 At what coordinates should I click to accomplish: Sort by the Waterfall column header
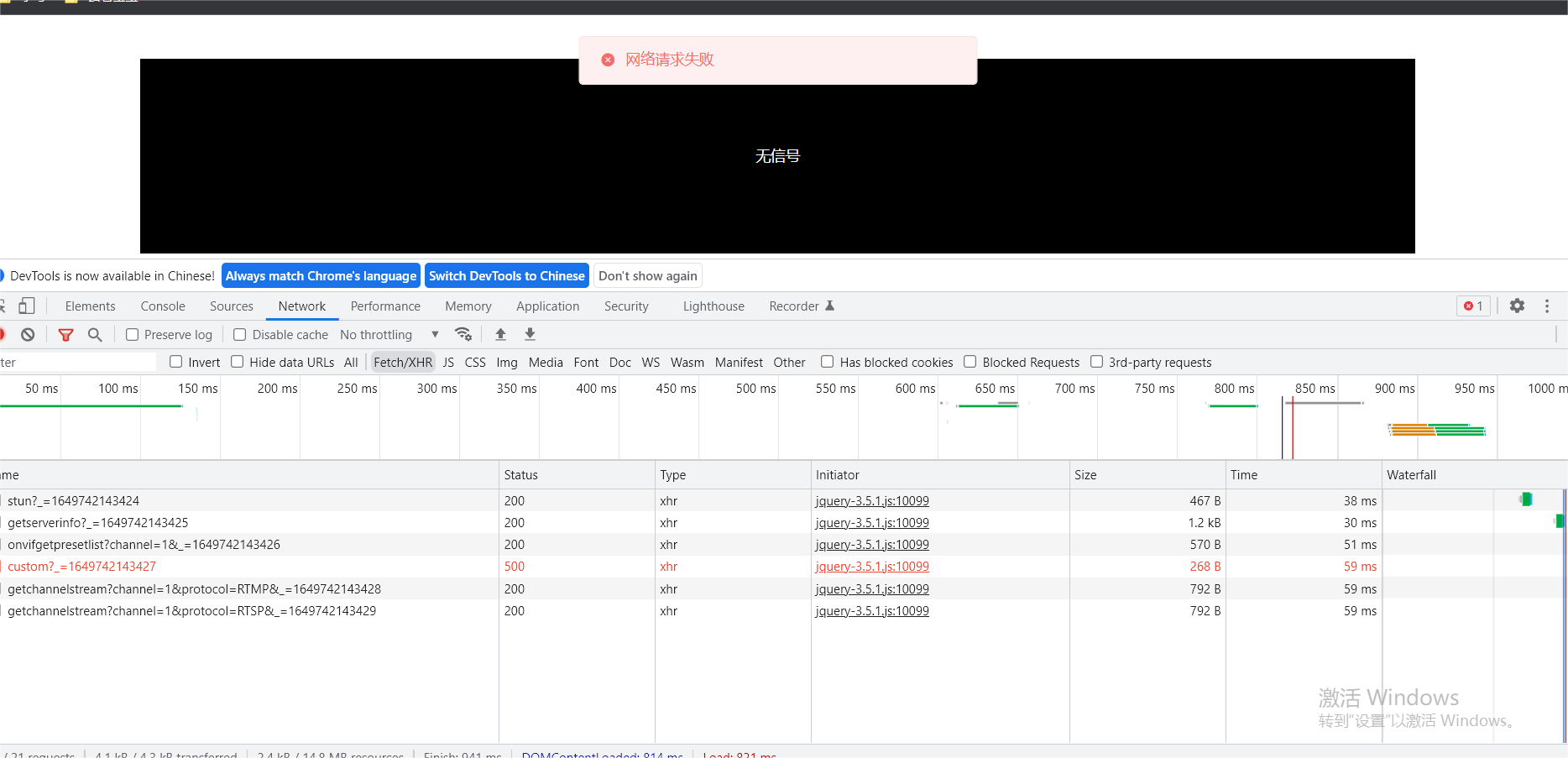click(x=1475, y=474)
